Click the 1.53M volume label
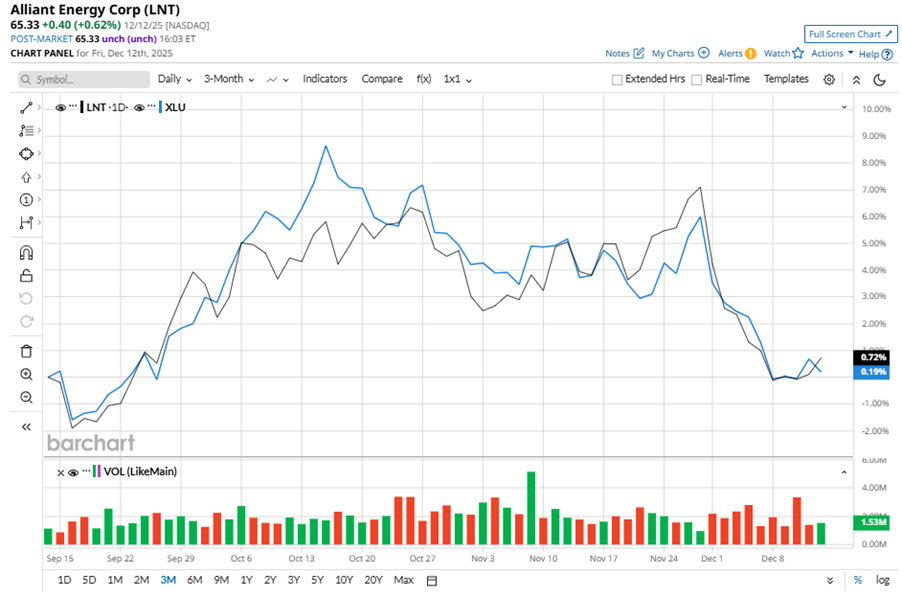 click(x=872, y=522)
